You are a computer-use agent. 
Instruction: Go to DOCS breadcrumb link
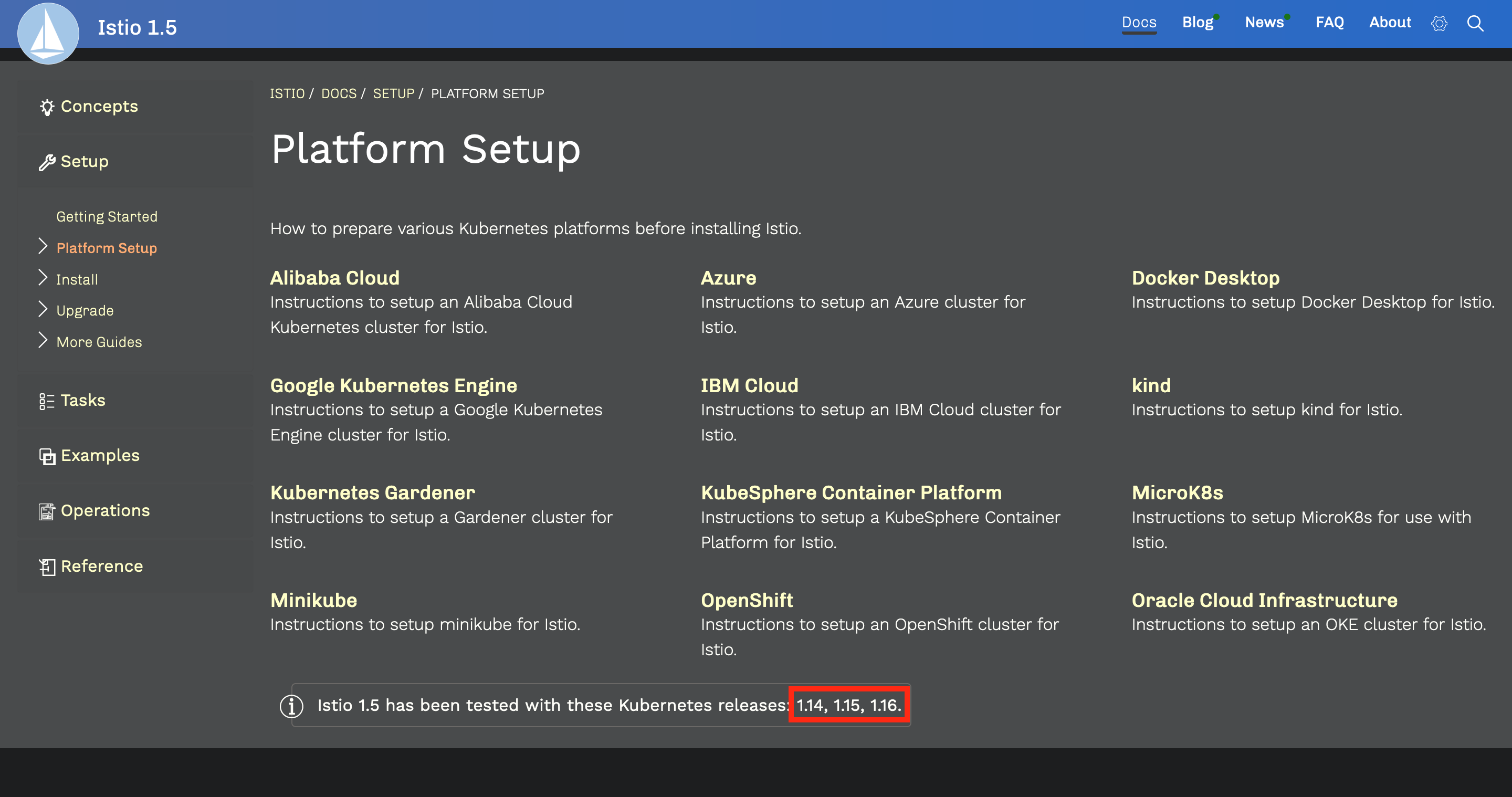[339, 94]
